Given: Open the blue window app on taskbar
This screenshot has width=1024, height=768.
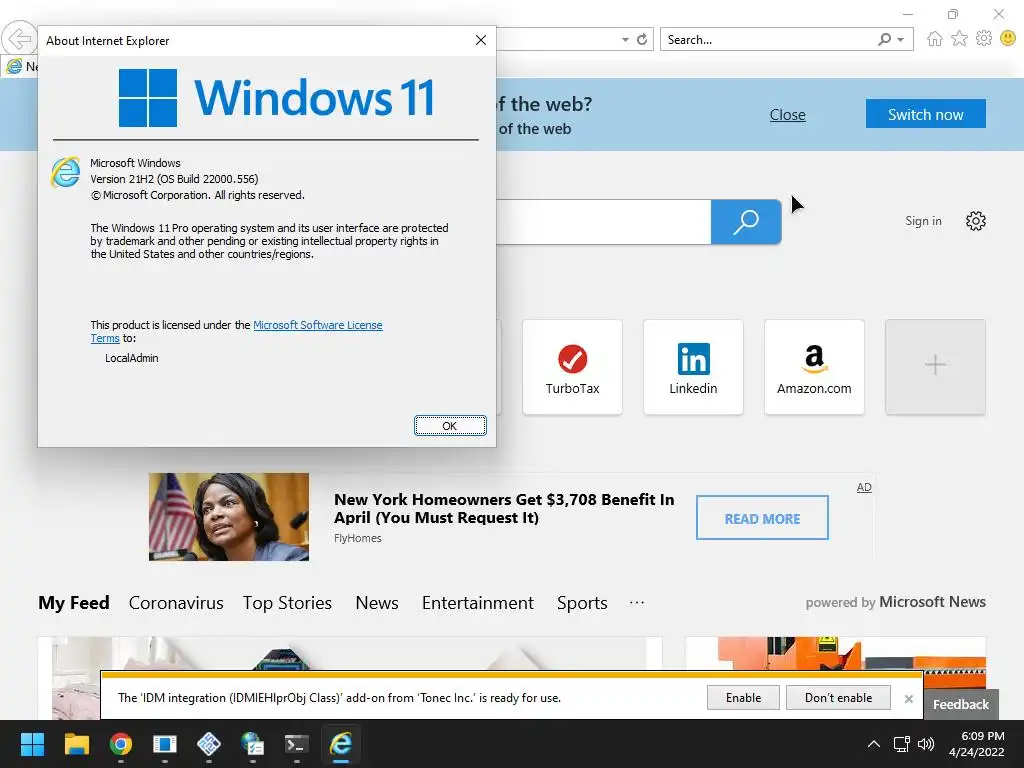Looking at the screenshot, I should (165, 744).
